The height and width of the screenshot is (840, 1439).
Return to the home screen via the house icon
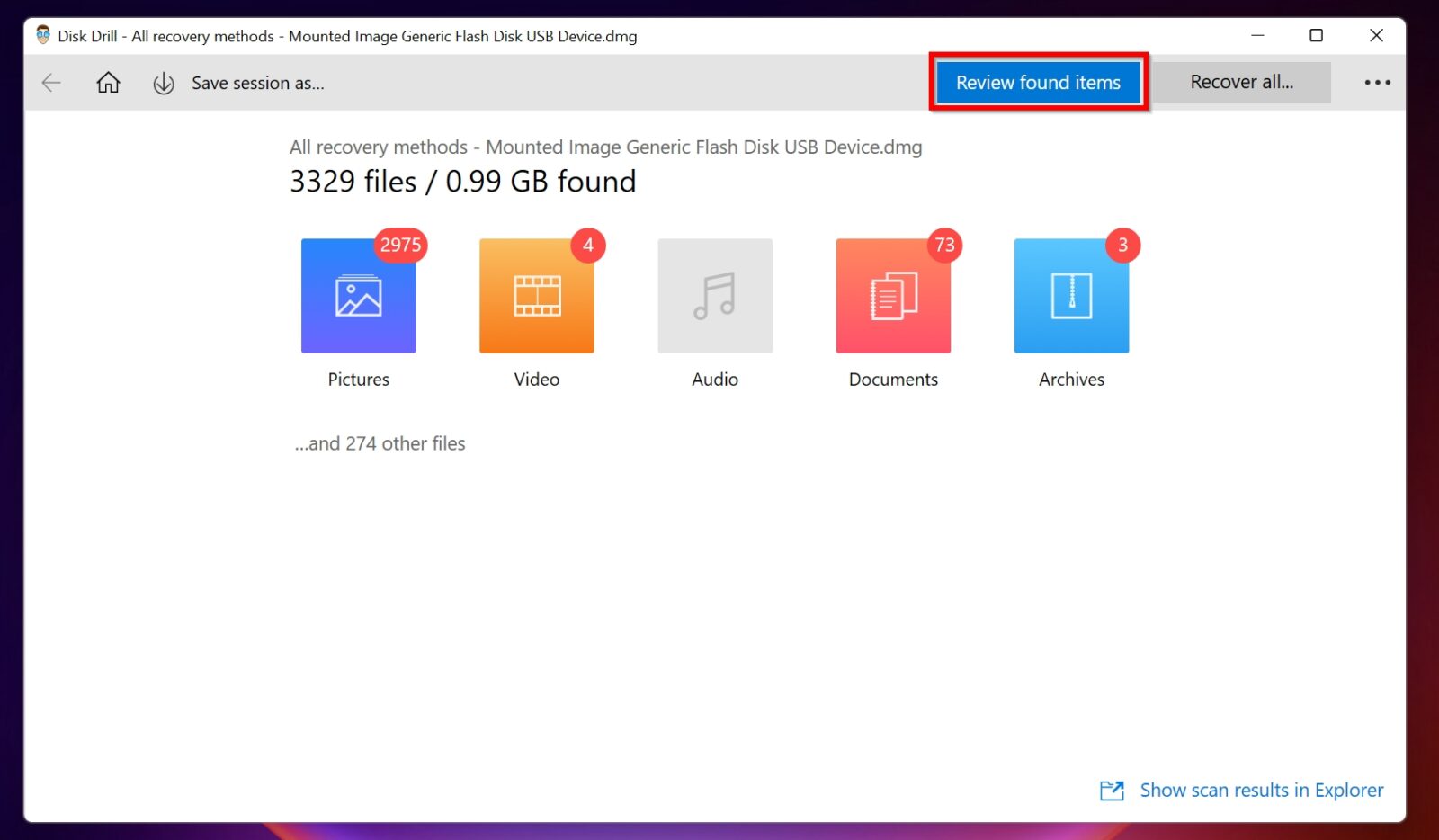pos(107,83)
